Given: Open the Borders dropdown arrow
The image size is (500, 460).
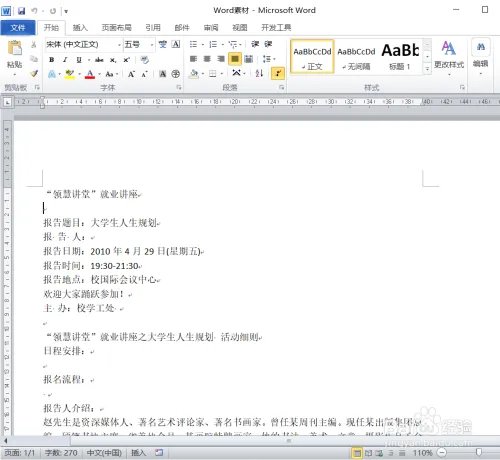Looking at the screenshot, I should click(x=221, y=74).
